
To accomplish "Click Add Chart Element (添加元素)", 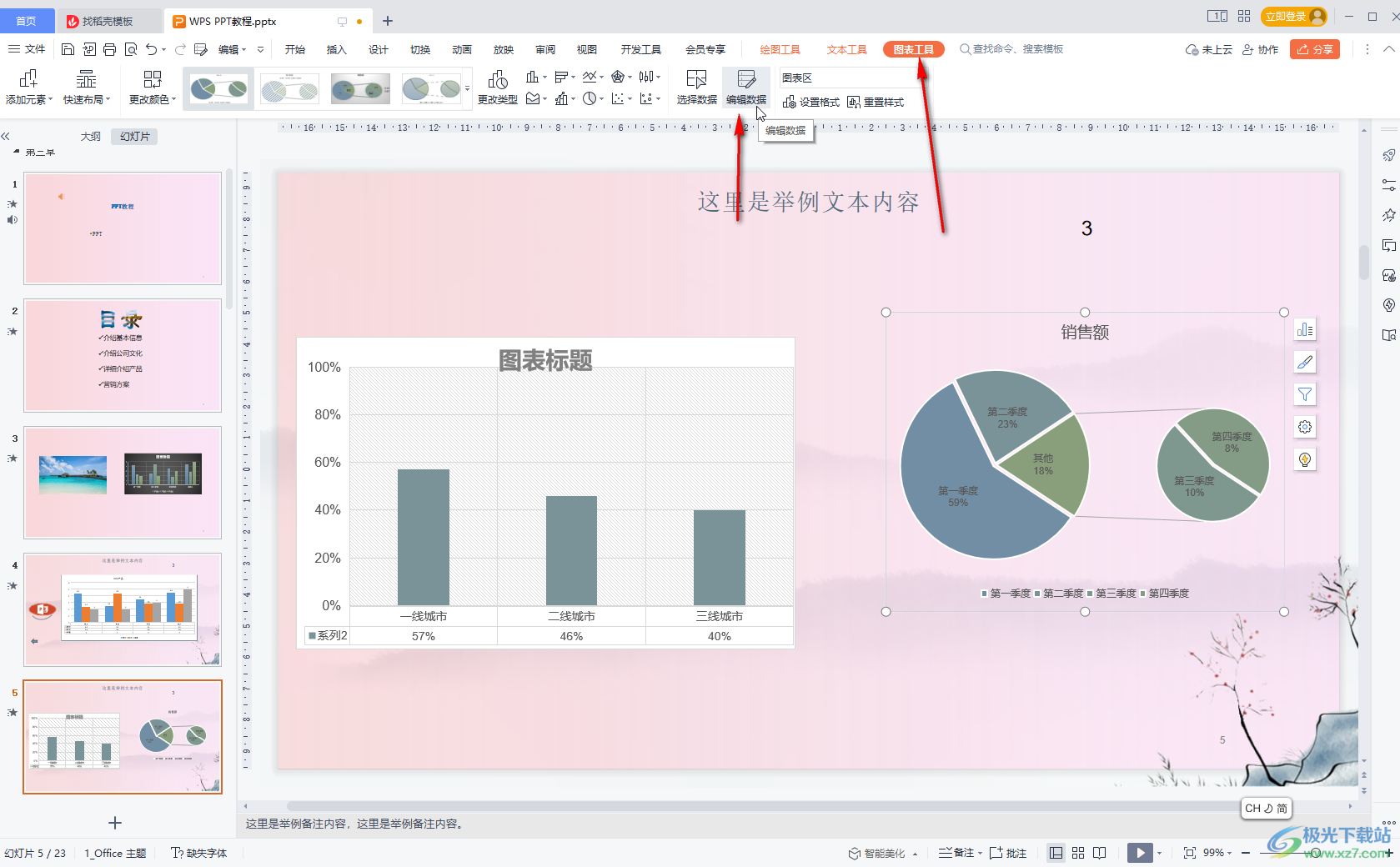I will (28, 87).
